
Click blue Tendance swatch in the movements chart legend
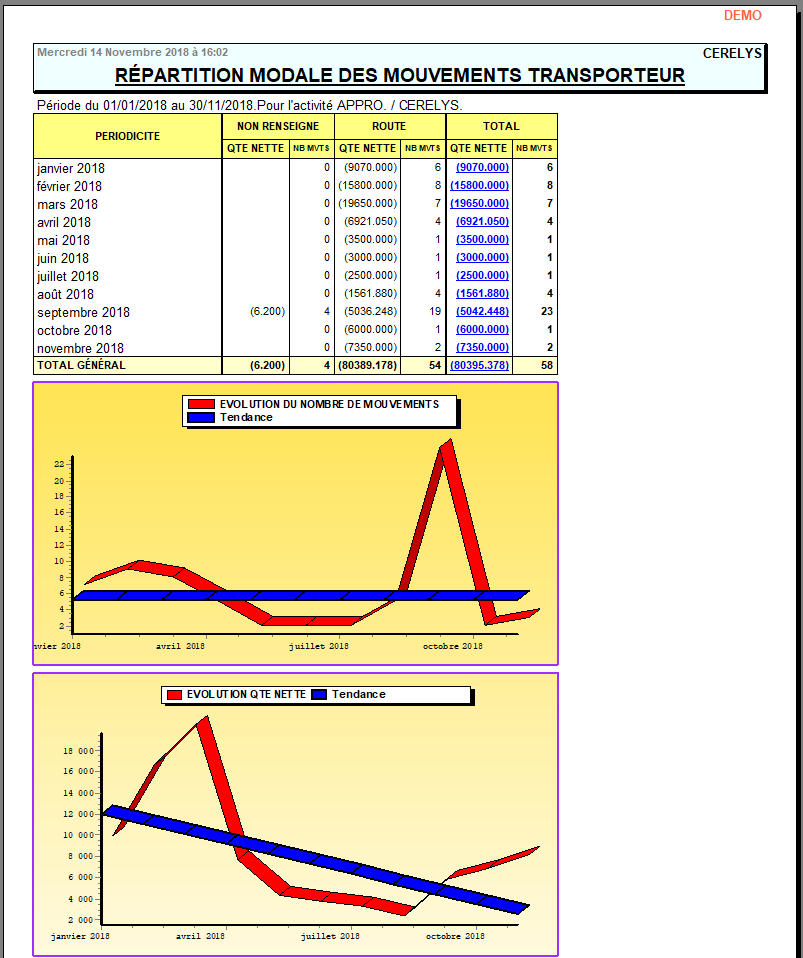pyautogui.click(x=202, y=417)
